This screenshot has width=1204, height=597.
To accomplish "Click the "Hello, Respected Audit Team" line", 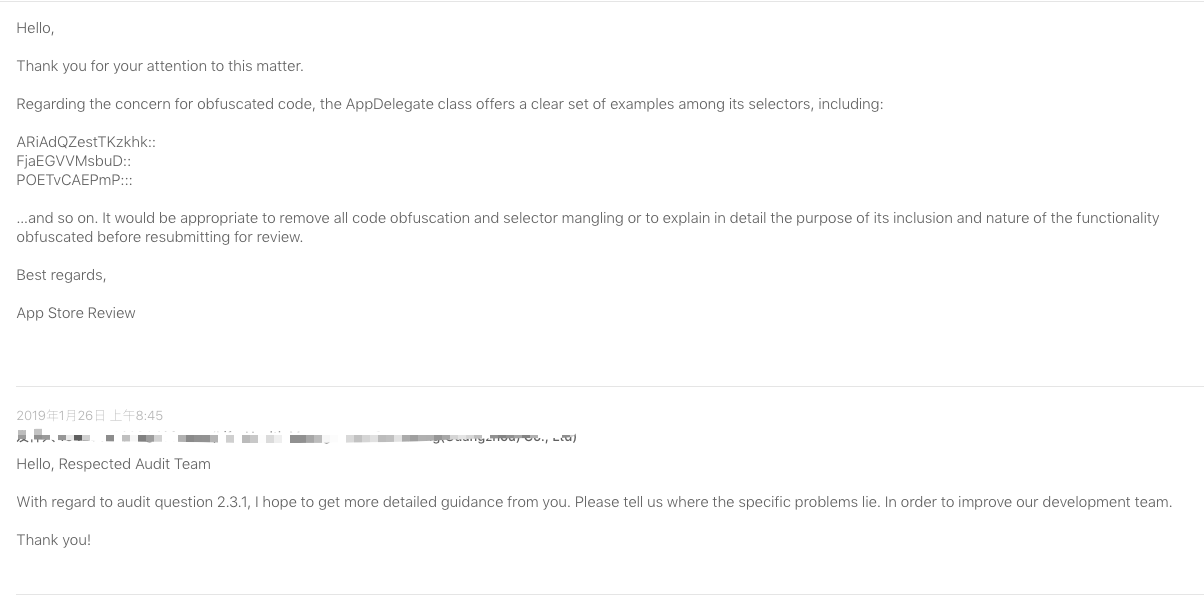I will coord(113,464).
